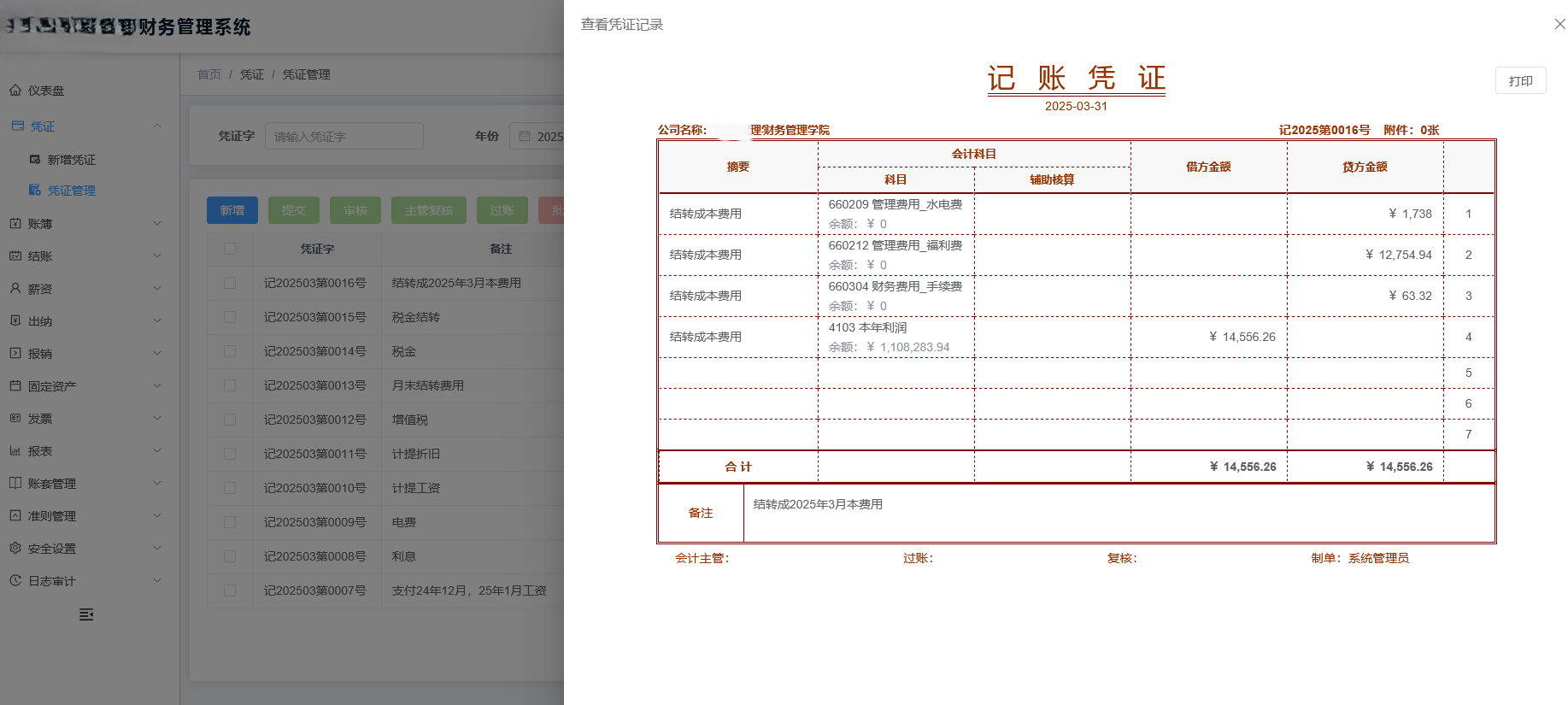This screenshot has height=705, width=1568.
Task: Click the 主管复核 button
Action: click(x=429, y=210)
